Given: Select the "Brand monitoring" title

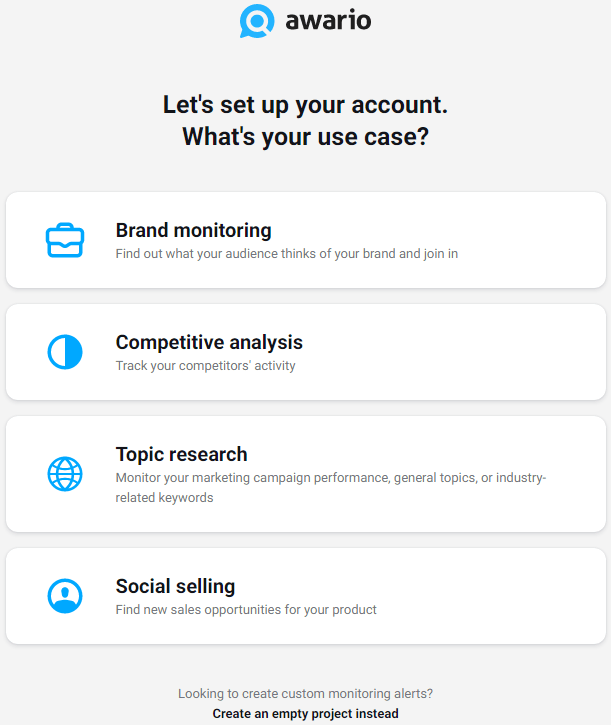Looking at the screenshot, I should coord(193,230).
